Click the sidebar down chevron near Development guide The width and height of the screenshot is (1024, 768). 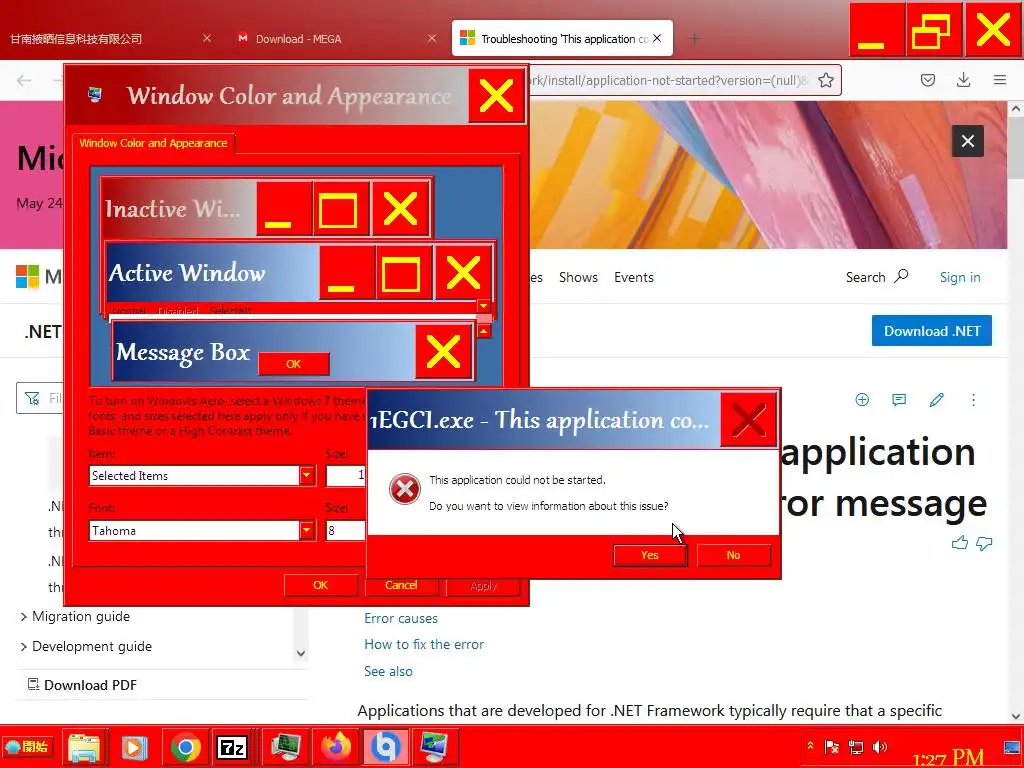[x=301, y=653]
